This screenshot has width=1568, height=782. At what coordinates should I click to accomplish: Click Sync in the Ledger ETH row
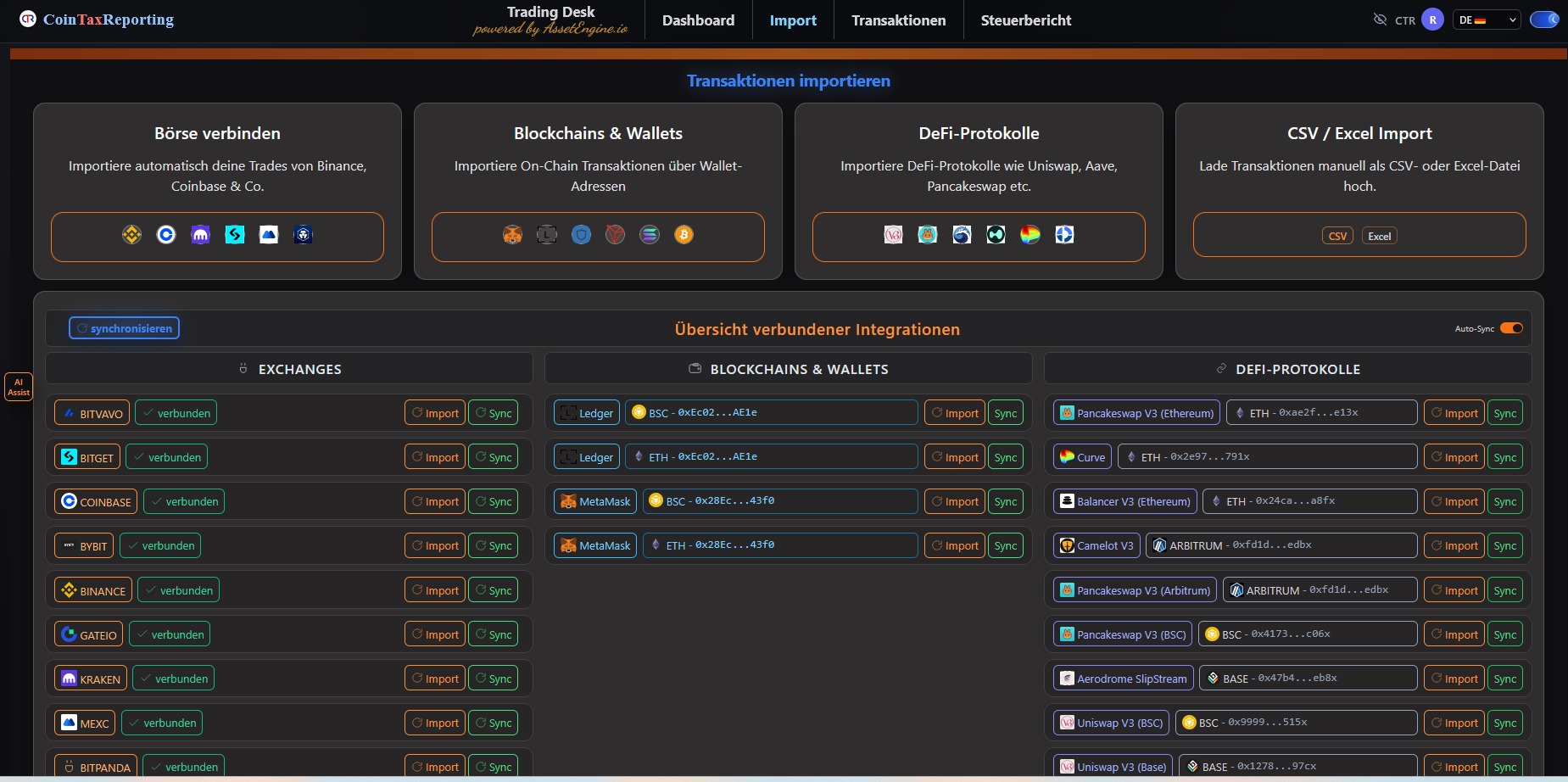coord(1006,457)
